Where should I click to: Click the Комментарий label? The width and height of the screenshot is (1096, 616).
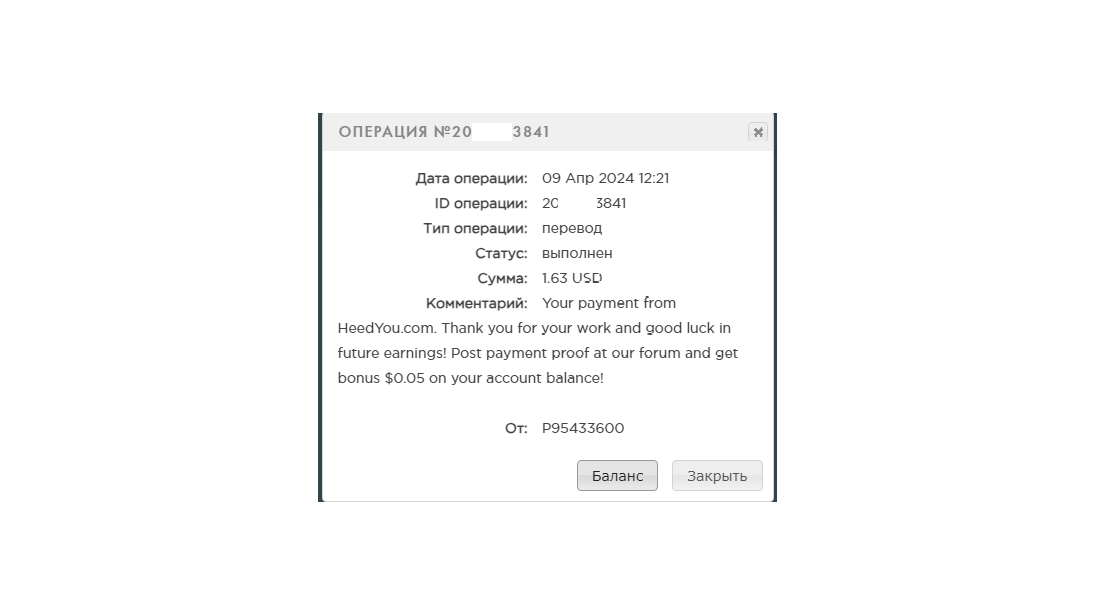pos(477,303)
